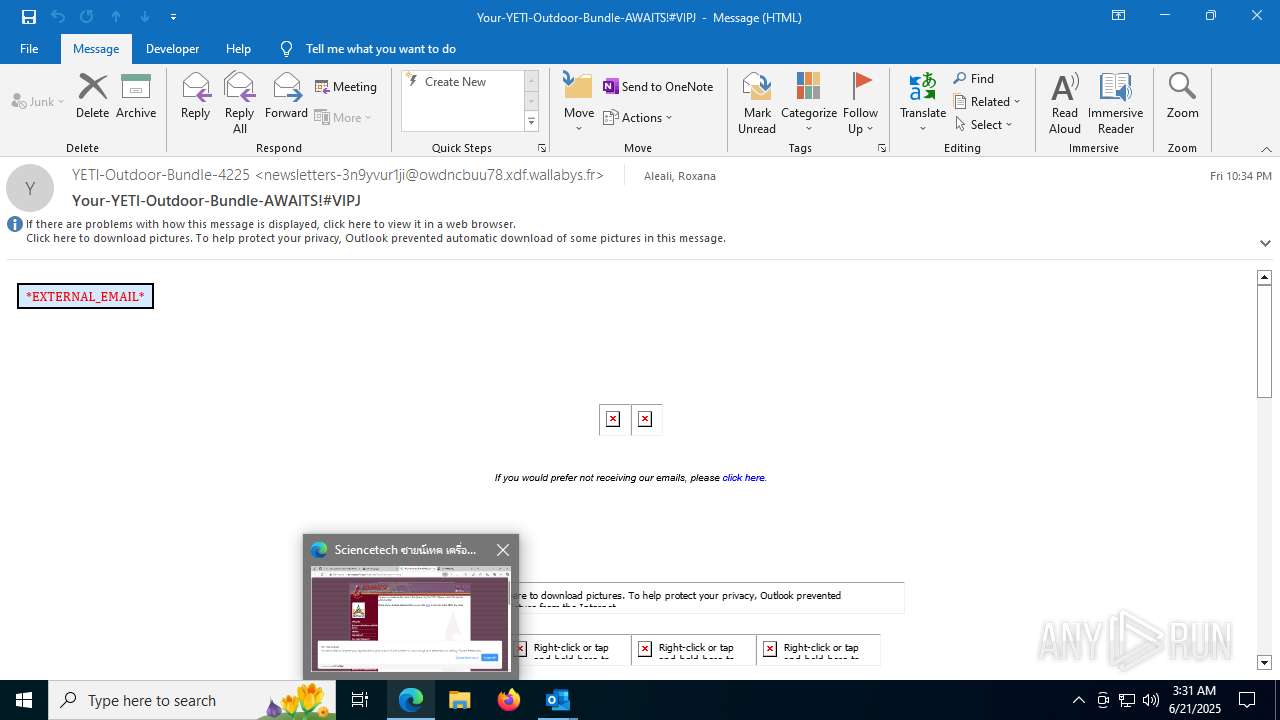Click second blocked image placeholder
The height and width of the screenshot is (720, 1280).
pos(645,419)
